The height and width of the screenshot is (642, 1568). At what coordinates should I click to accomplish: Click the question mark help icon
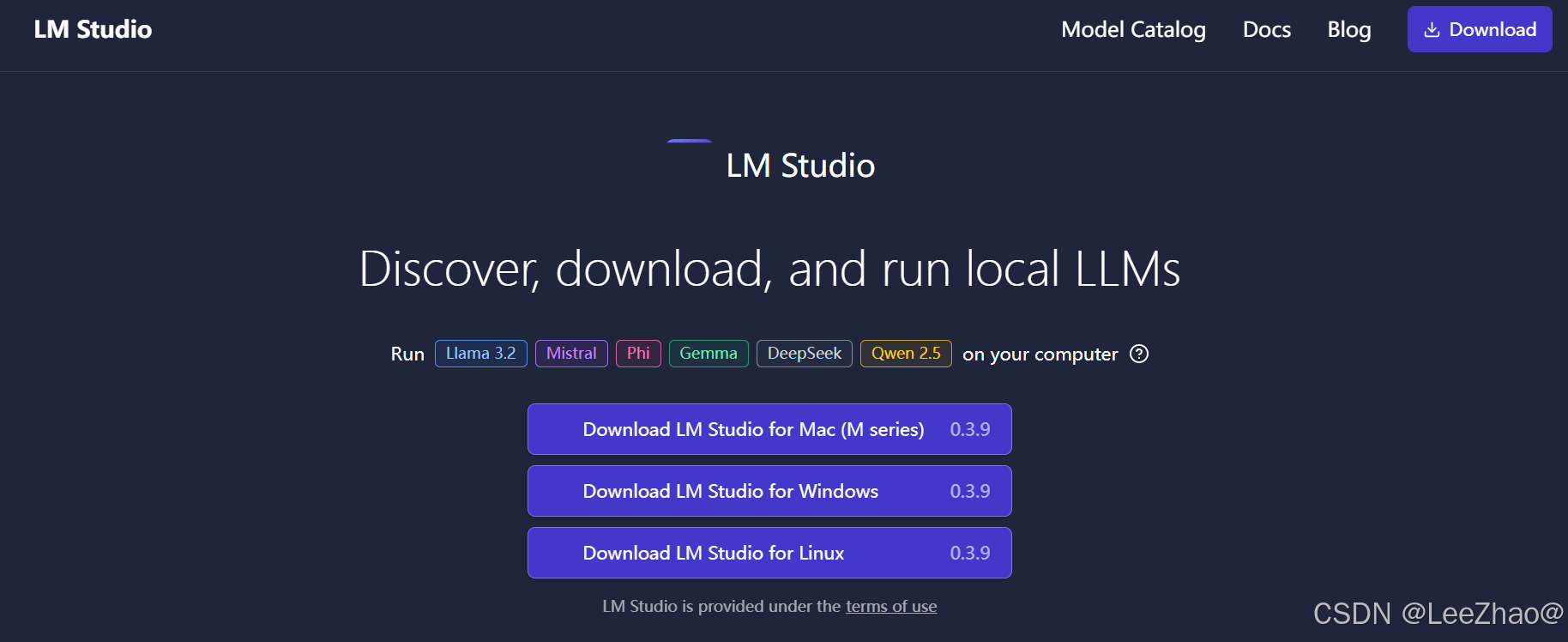pyautogui.click(x=1139, y=354)
